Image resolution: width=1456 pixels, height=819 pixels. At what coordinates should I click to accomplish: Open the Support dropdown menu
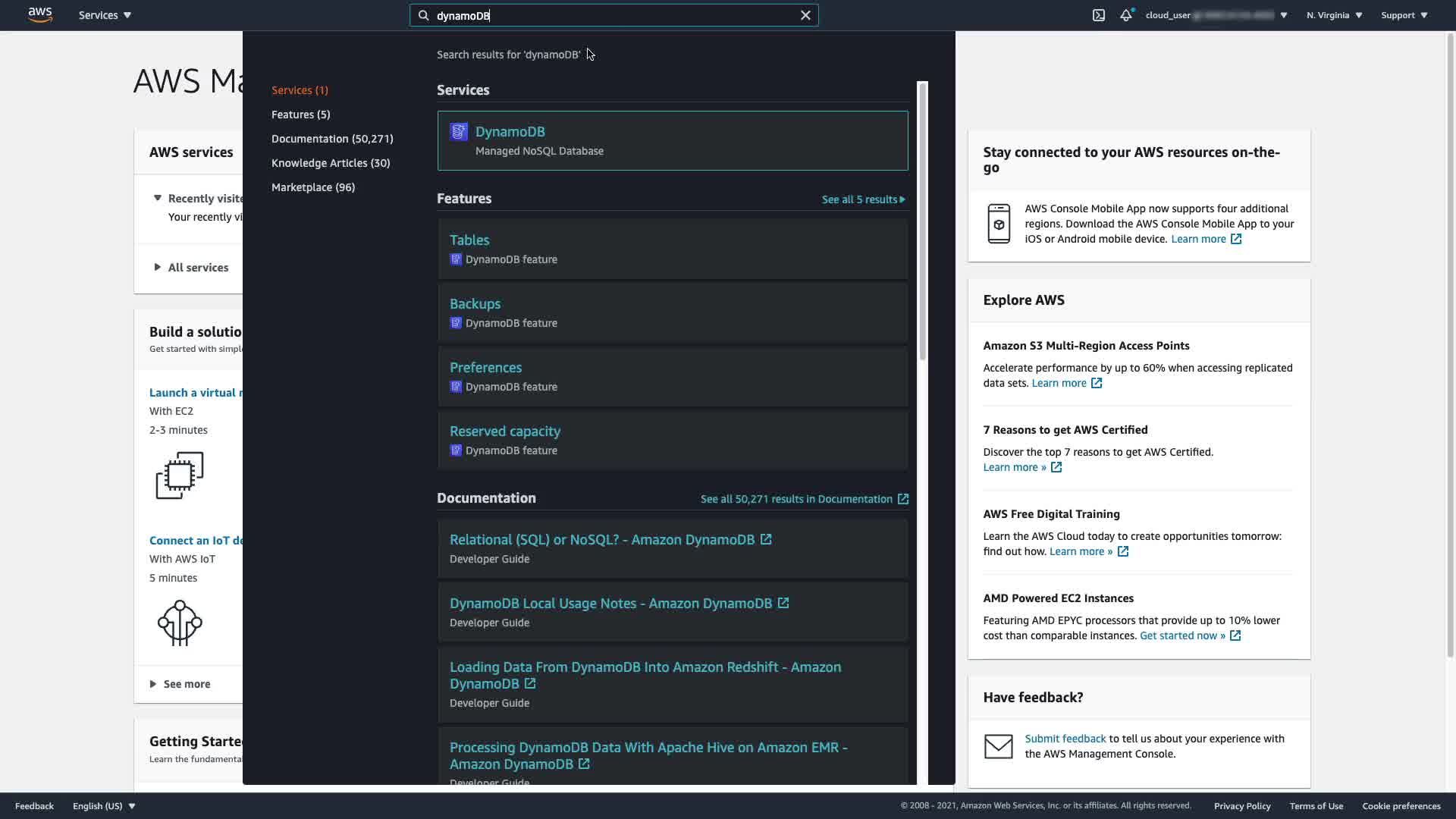click(x=1404, y=15)
